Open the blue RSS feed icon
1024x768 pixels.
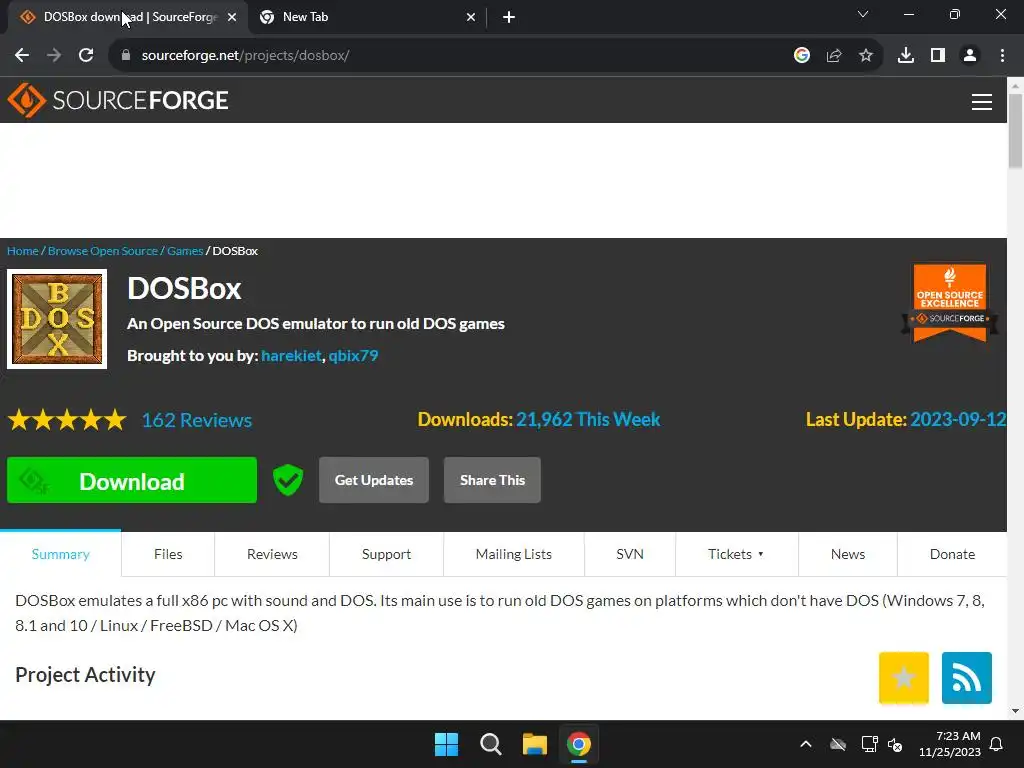[967, 678]
